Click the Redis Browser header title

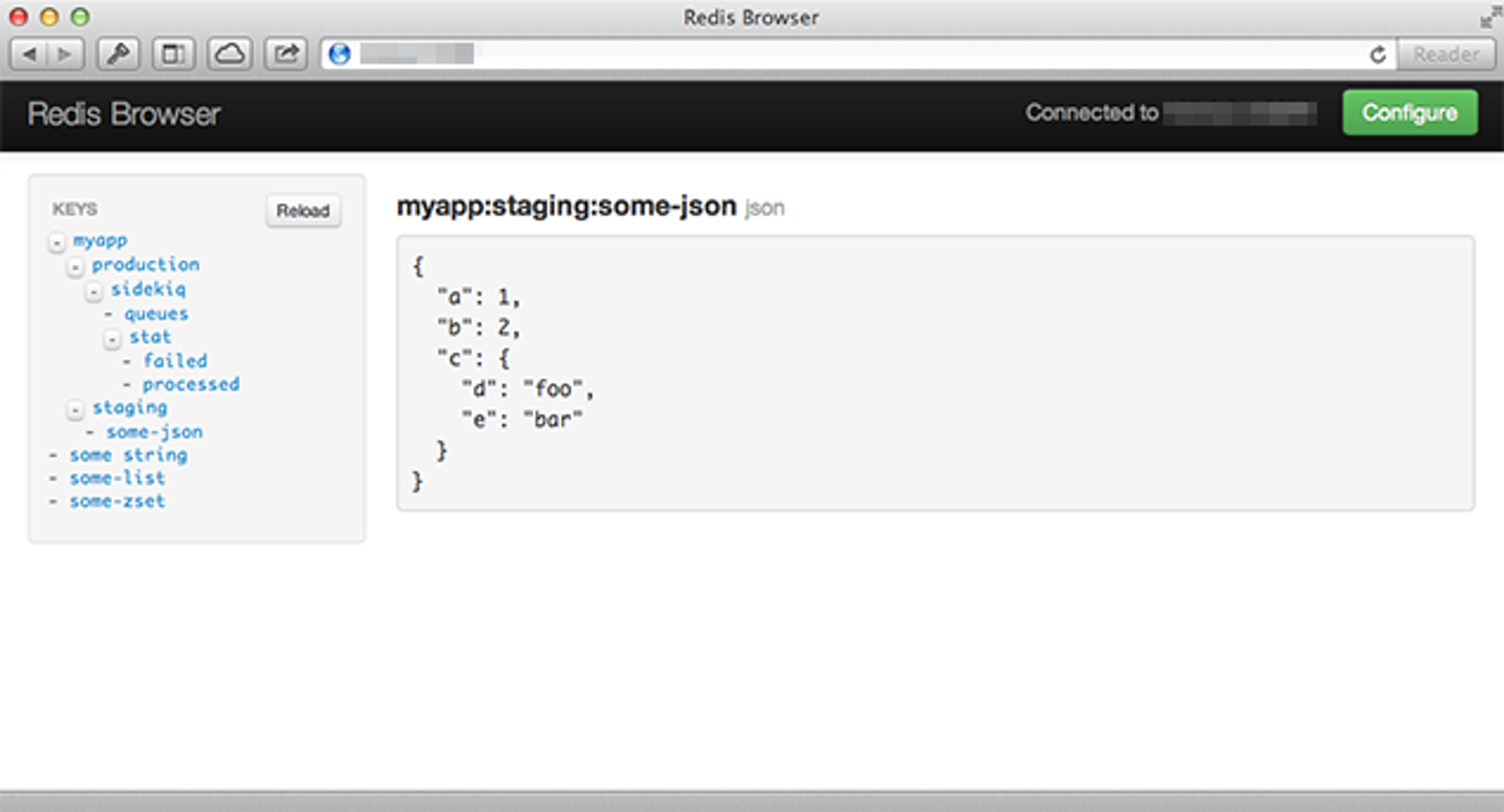(124, 114)
